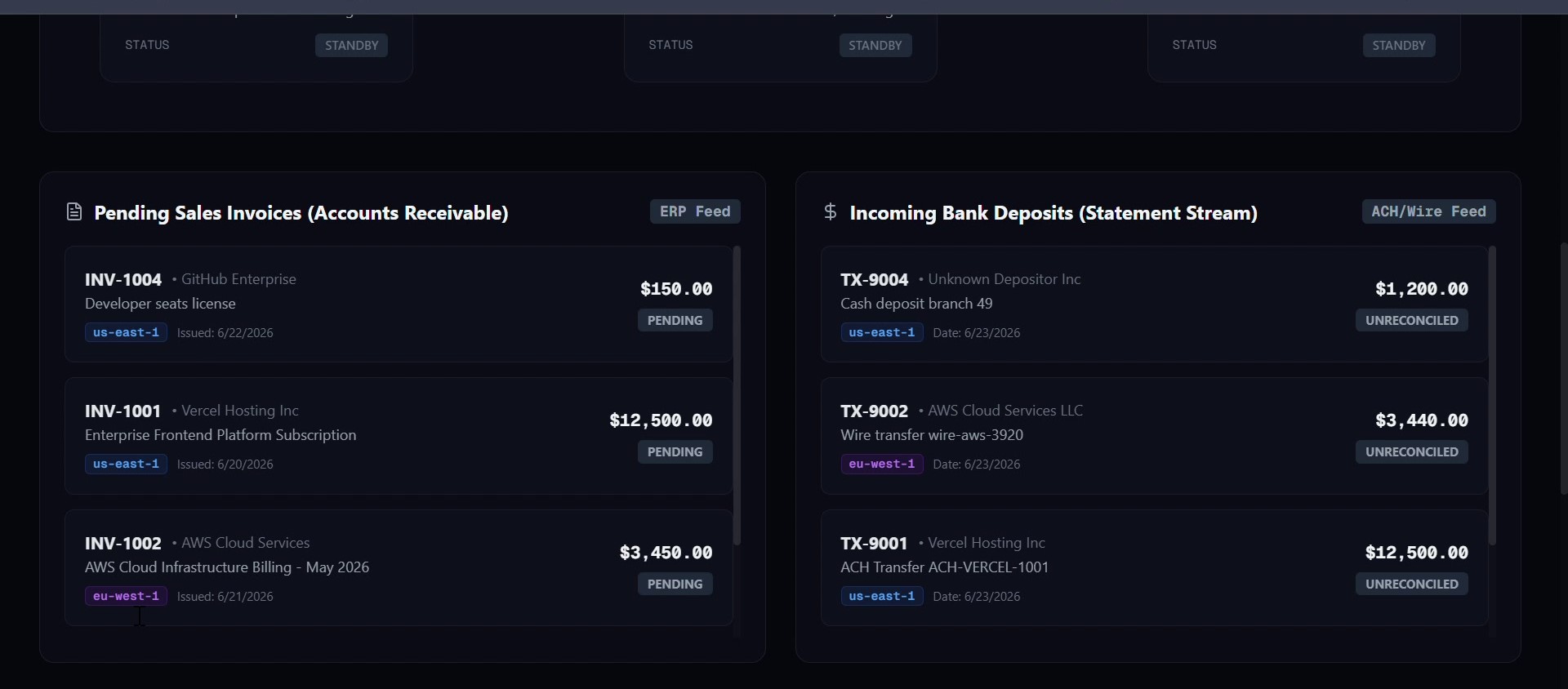The height and width of the screenshot is (689, 1568).
Task: Select the $150.00 invoice amount
Action: 676,289
